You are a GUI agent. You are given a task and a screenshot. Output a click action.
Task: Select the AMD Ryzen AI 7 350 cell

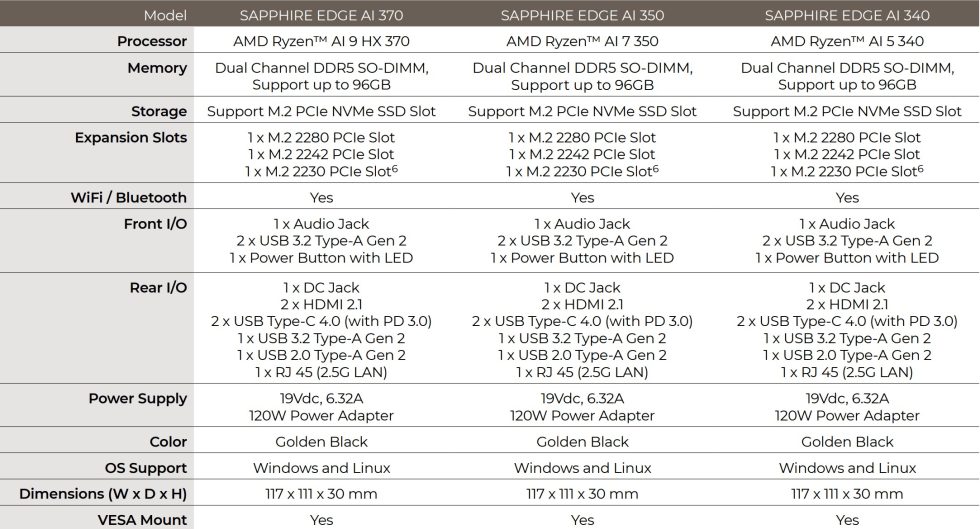point(582,41)
